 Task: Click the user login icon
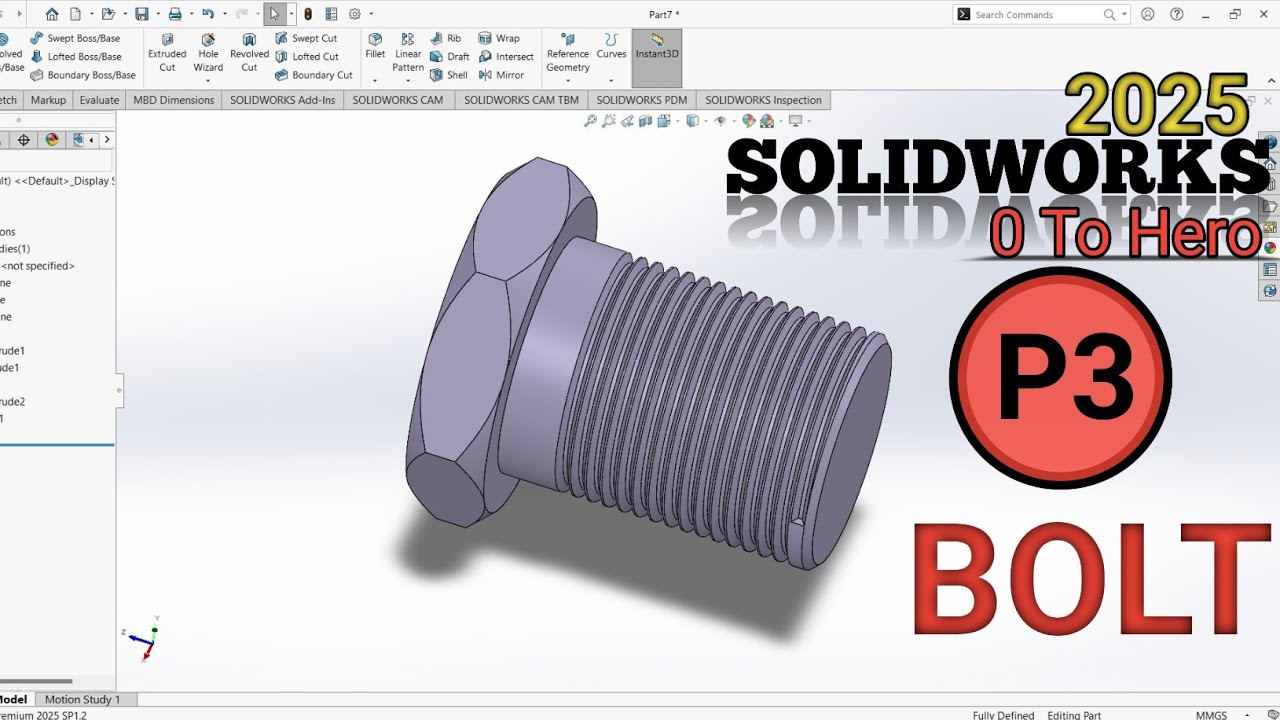[1147, 14]
